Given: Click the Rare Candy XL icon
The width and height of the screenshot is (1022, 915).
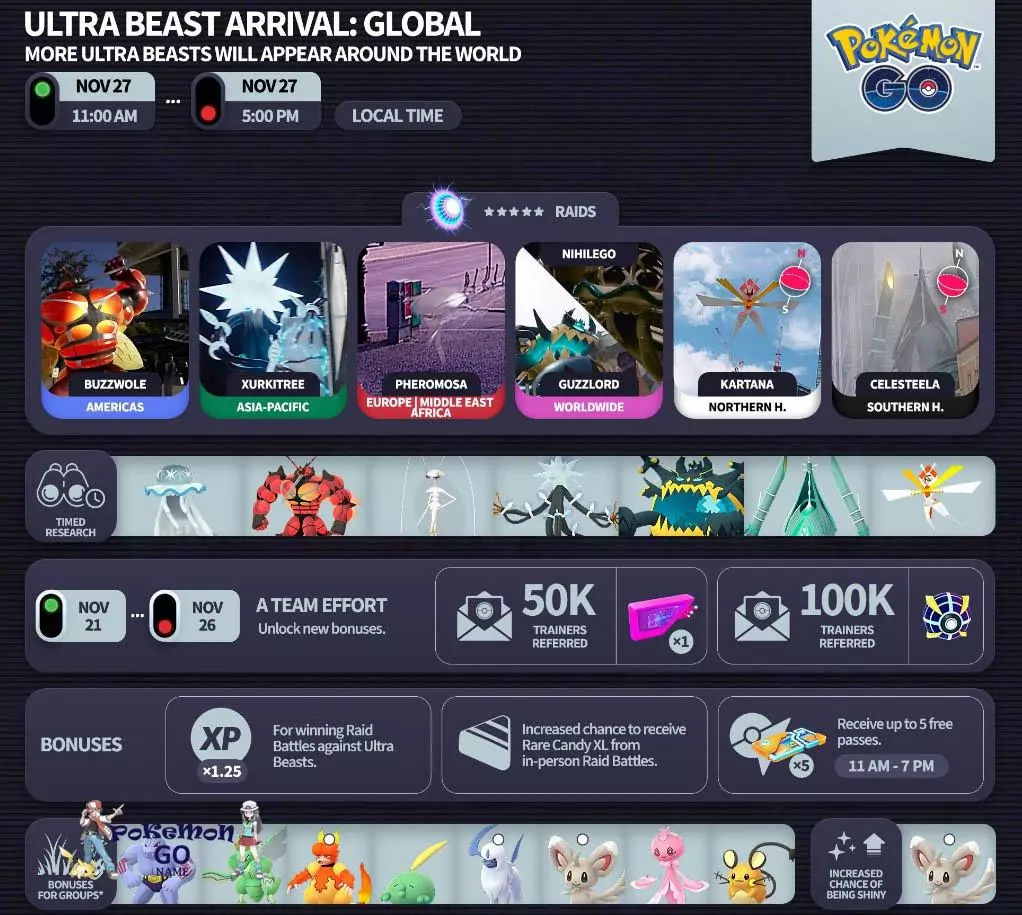Looking at the screenshot, I should point(484,743).
